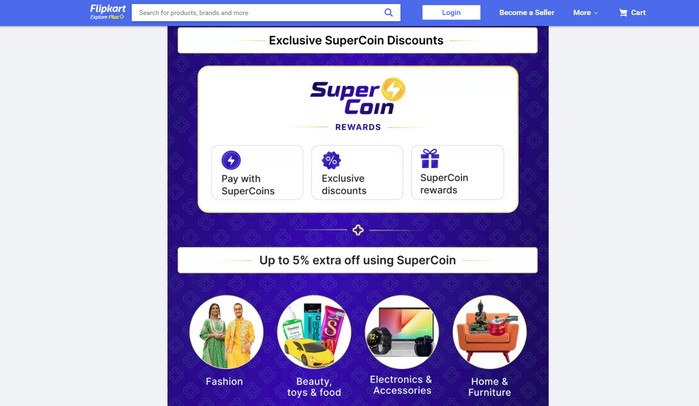
Task: Open Home & Furniture category image
Action: (489, 333)
